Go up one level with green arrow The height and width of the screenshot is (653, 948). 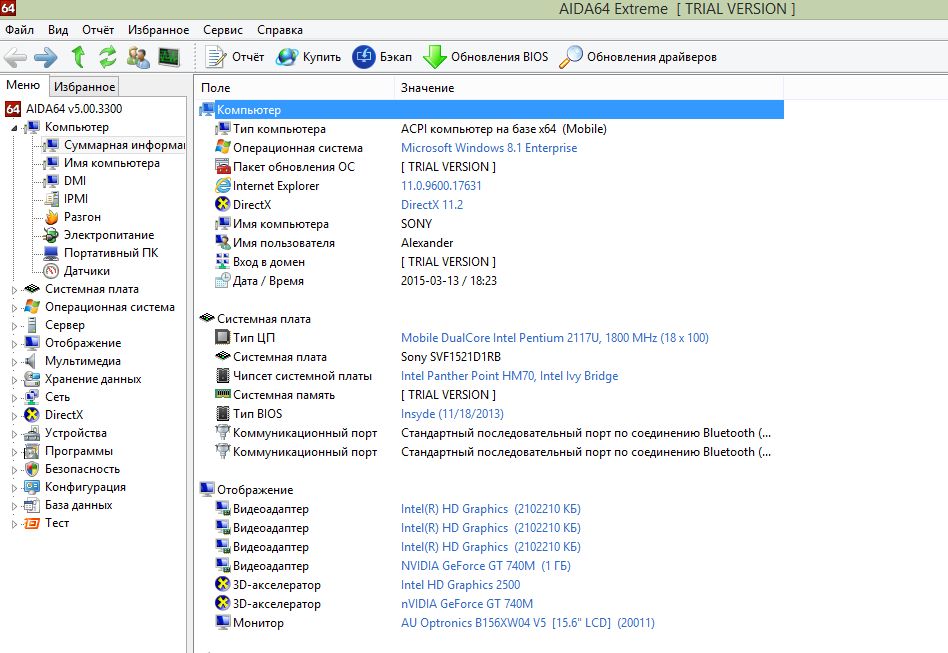pos(78,57)
